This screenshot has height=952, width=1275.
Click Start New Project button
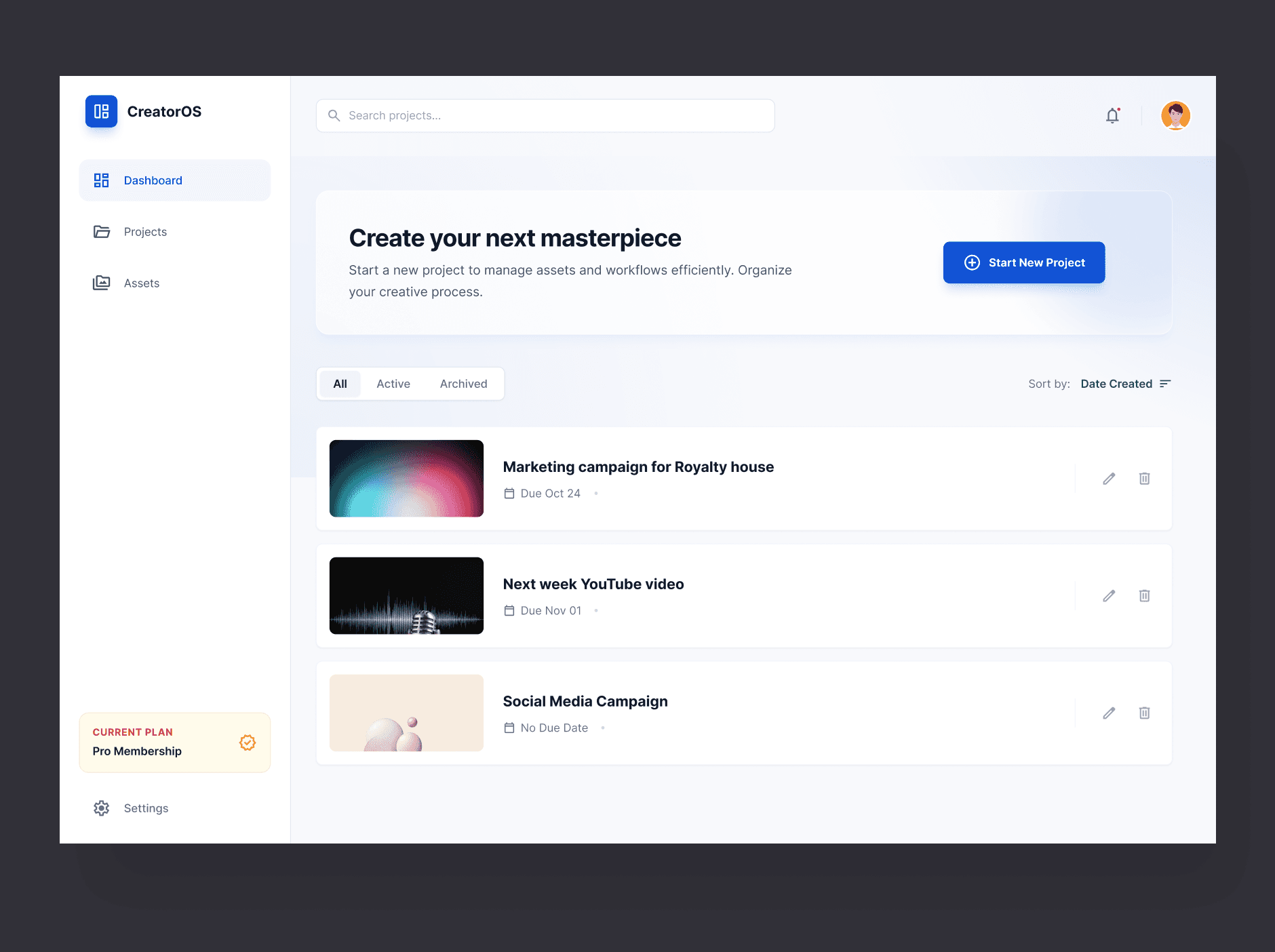coord(1024,262)
